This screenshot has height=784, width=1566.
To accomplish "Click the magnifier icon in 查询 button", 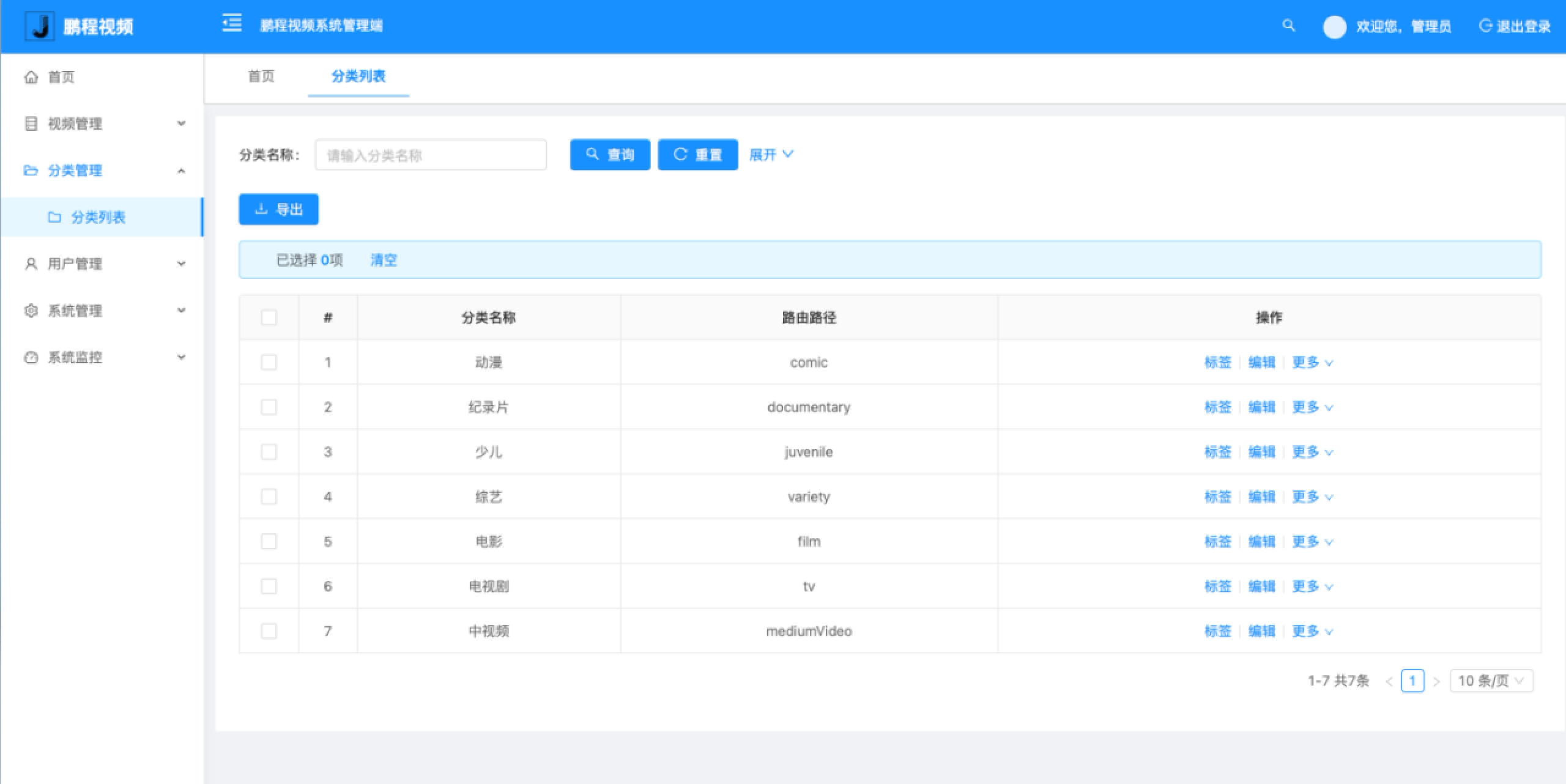I will pos(592,154).
